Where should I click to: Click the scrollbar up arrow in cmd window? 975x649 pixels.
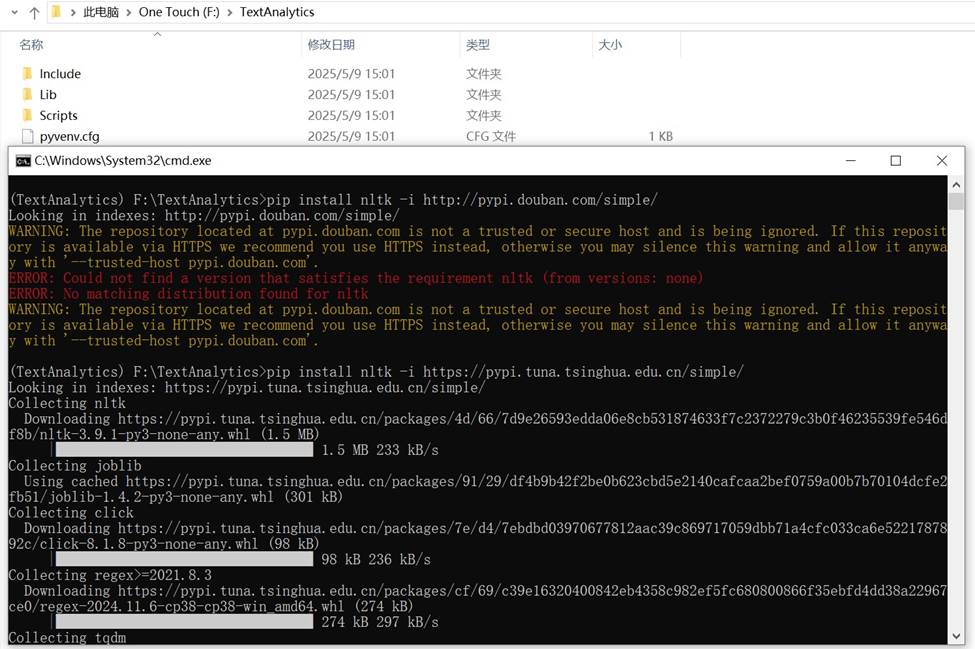coord(956,183)
